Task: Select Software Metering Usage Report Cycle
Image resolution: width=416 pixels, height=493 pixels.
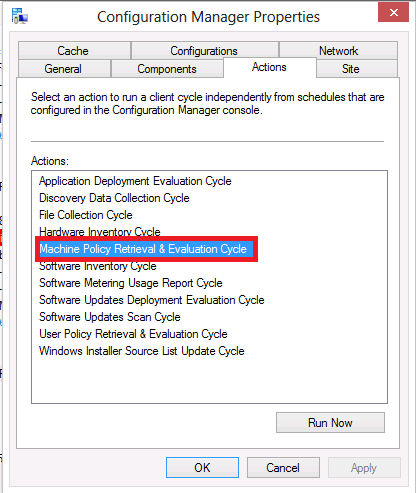Action: pos(131,283)
